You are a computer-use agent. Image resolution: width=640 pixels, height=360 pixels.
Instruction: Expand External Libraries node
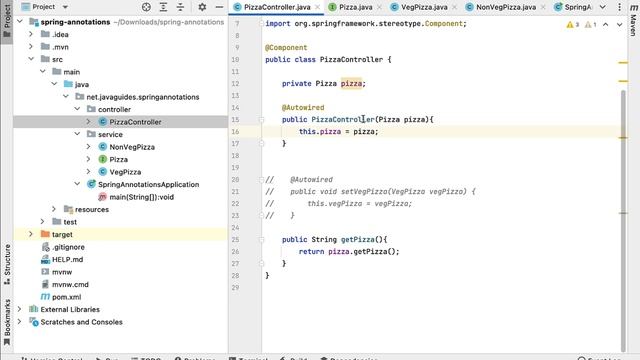tap(20, 309)
